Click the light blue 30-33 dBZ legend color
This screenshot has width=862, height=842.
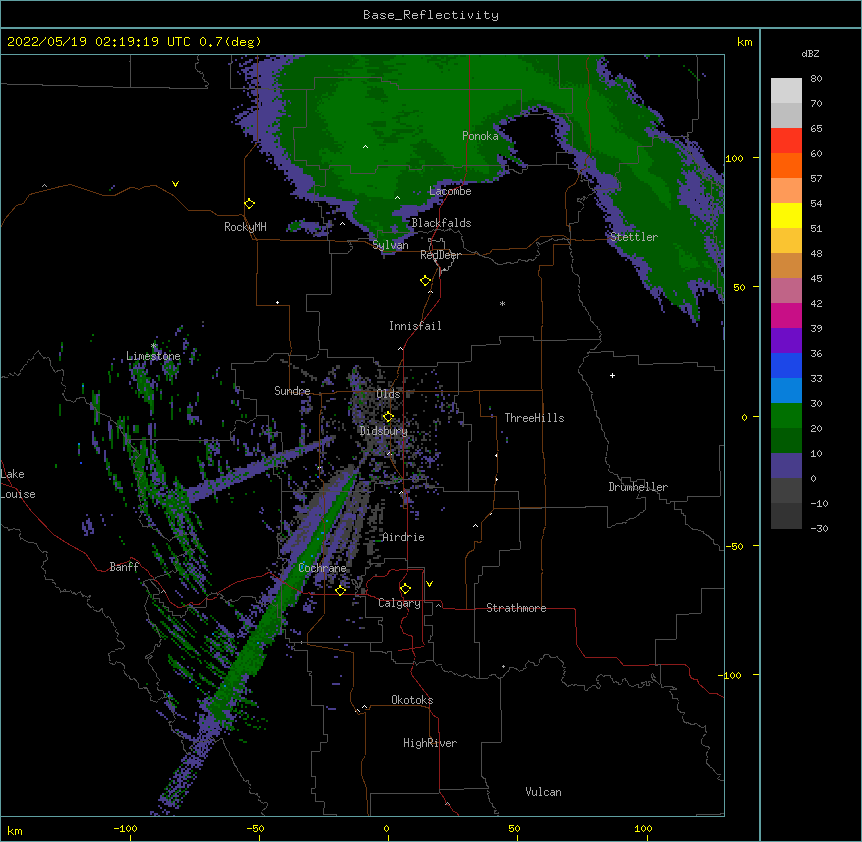pyautogui.click(x=786, y=391)
